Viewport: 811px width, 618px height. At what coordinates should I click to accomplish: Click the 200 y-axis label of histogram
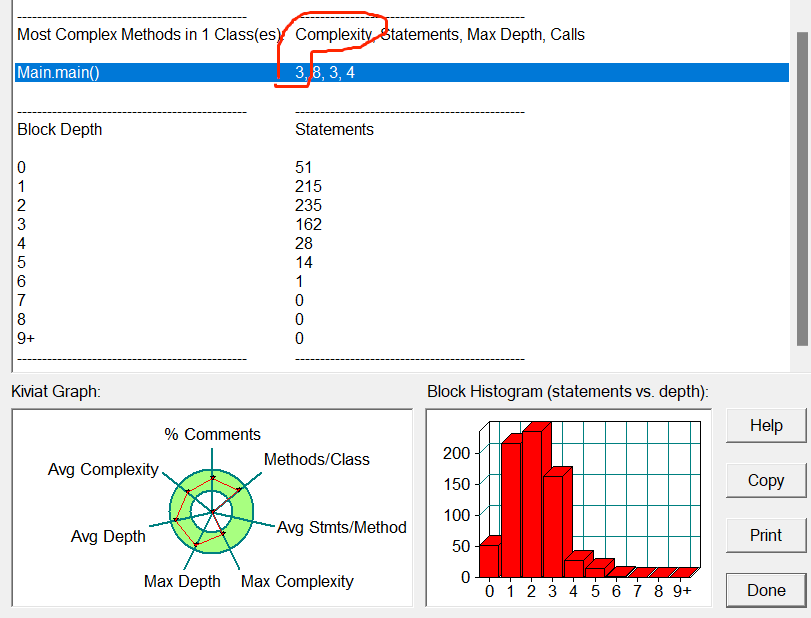tap(457, 453)
